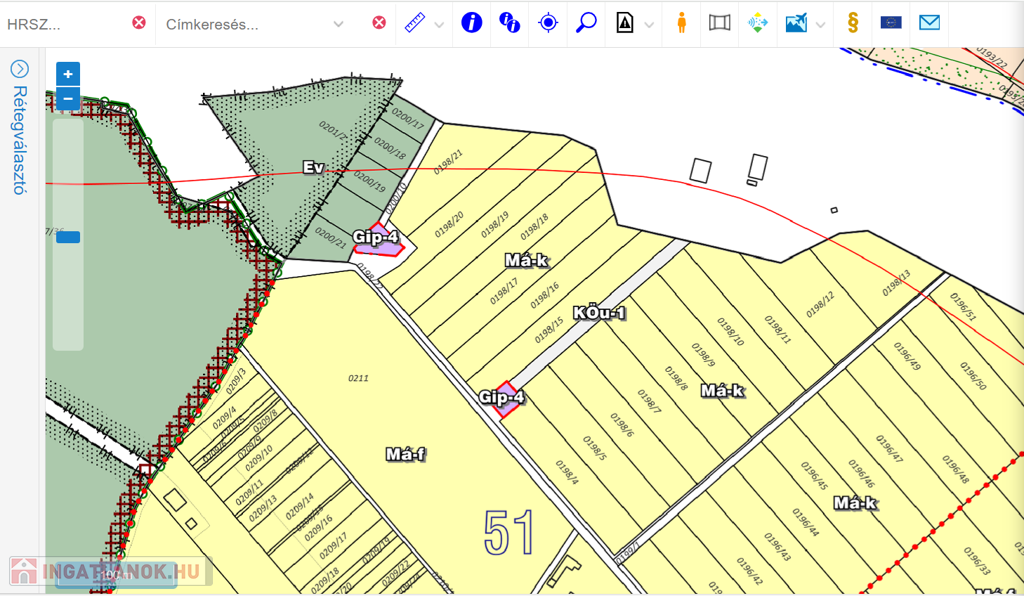Open the envelope email contact icon
This screenshot has width=1024, height=596.
pyautogui.click(x=929, y=23)
